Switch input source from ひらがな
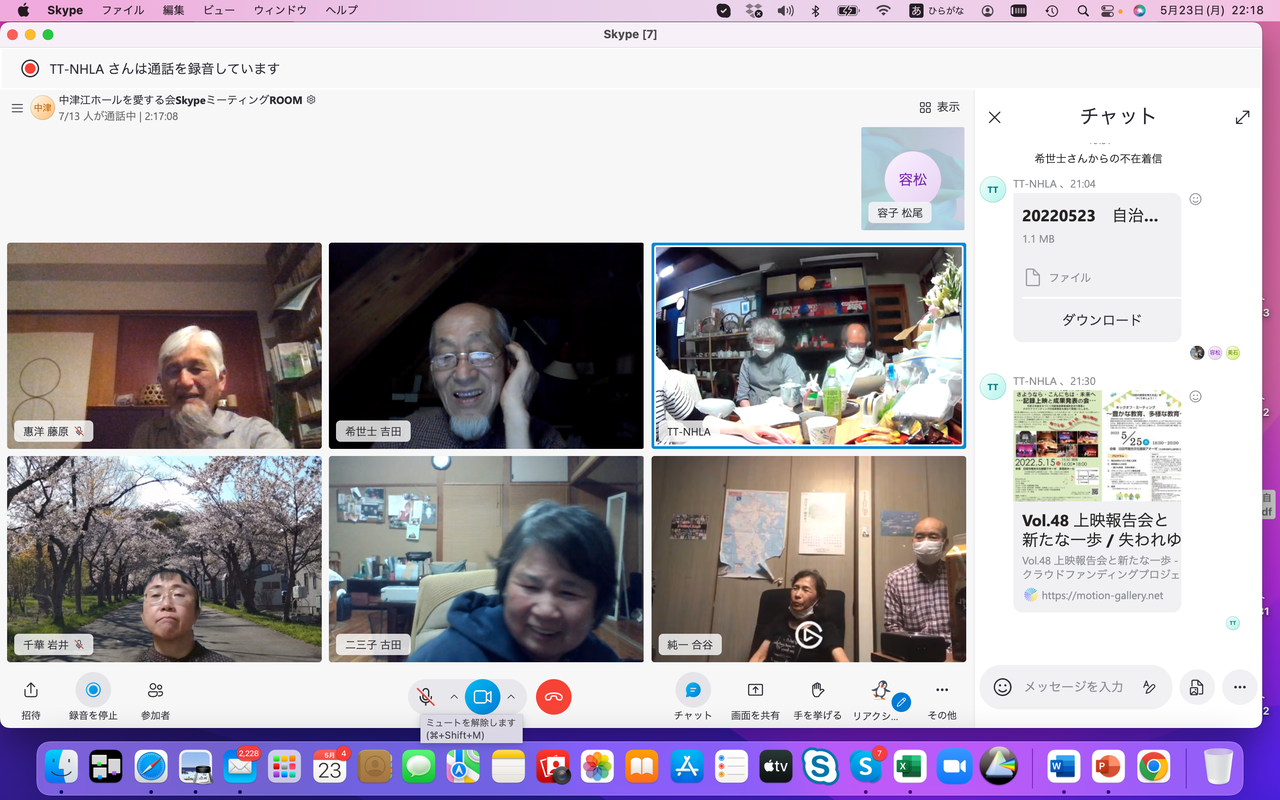The width and height of the screenshot is (1280, 800). [x=936, y=10]
